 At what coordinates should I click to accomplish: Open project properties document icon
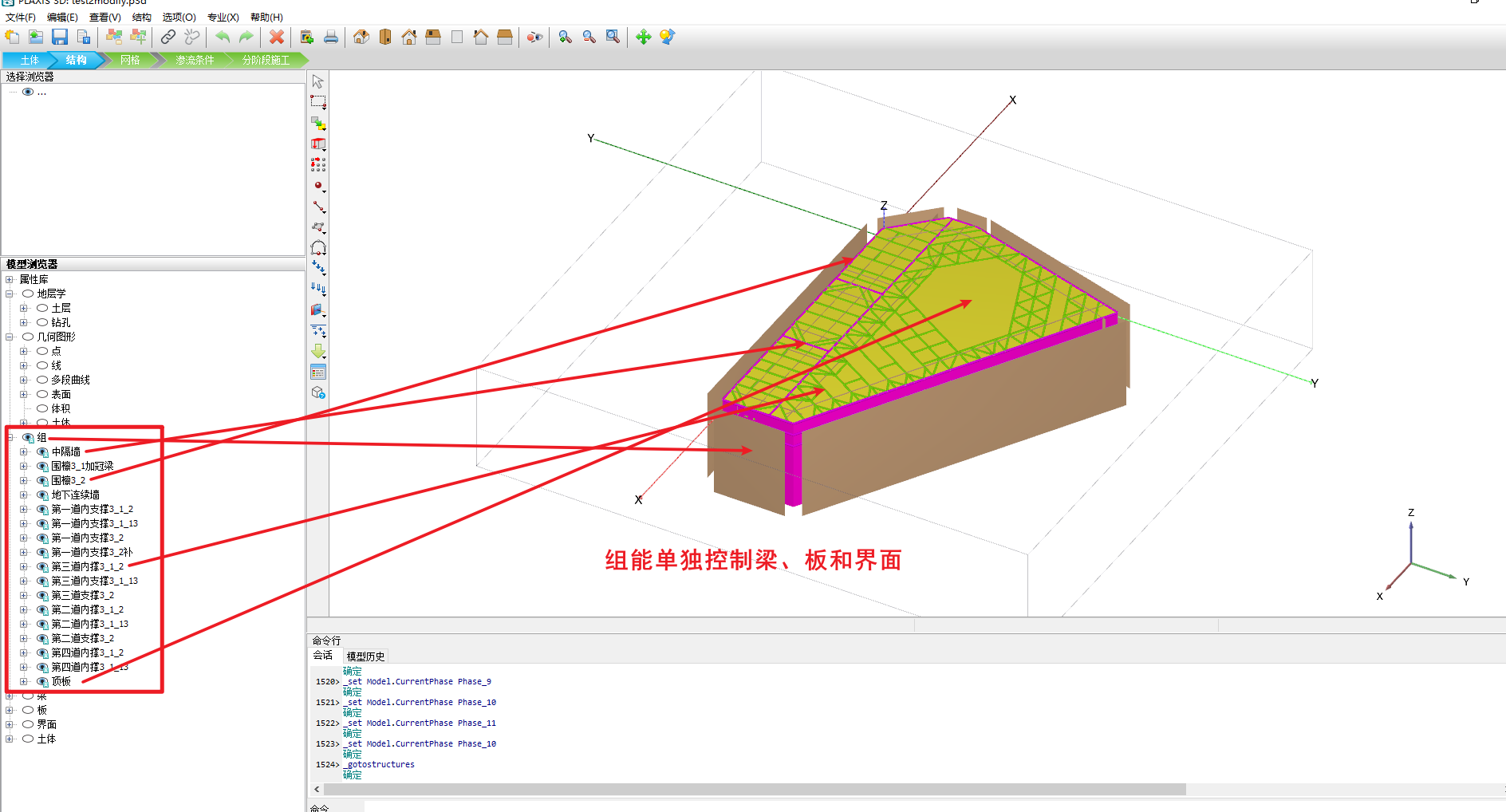click(x=84, y=37)
